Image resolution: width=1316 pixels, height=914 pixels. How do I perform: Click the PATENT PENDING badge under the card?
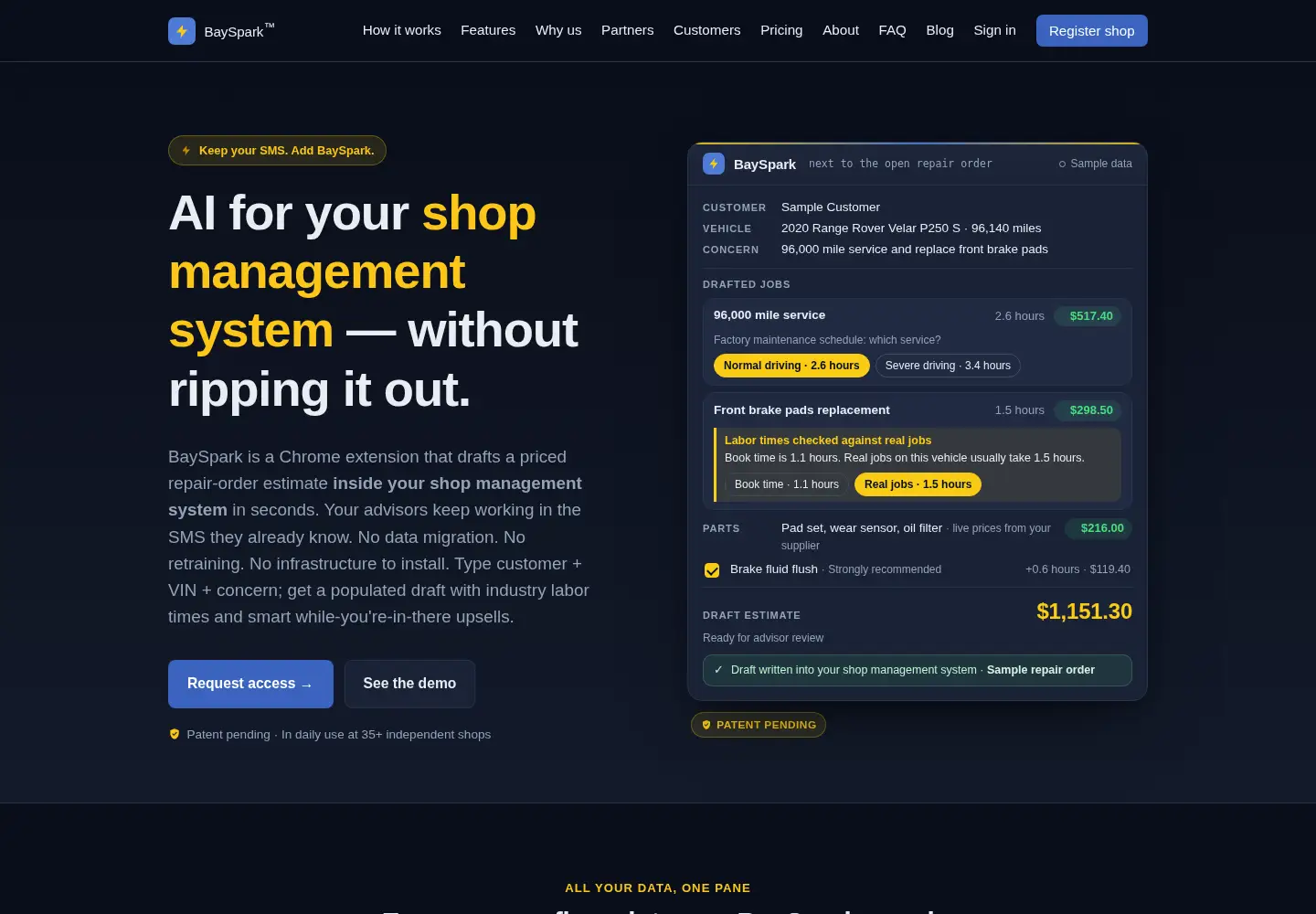tap(759, 725)
